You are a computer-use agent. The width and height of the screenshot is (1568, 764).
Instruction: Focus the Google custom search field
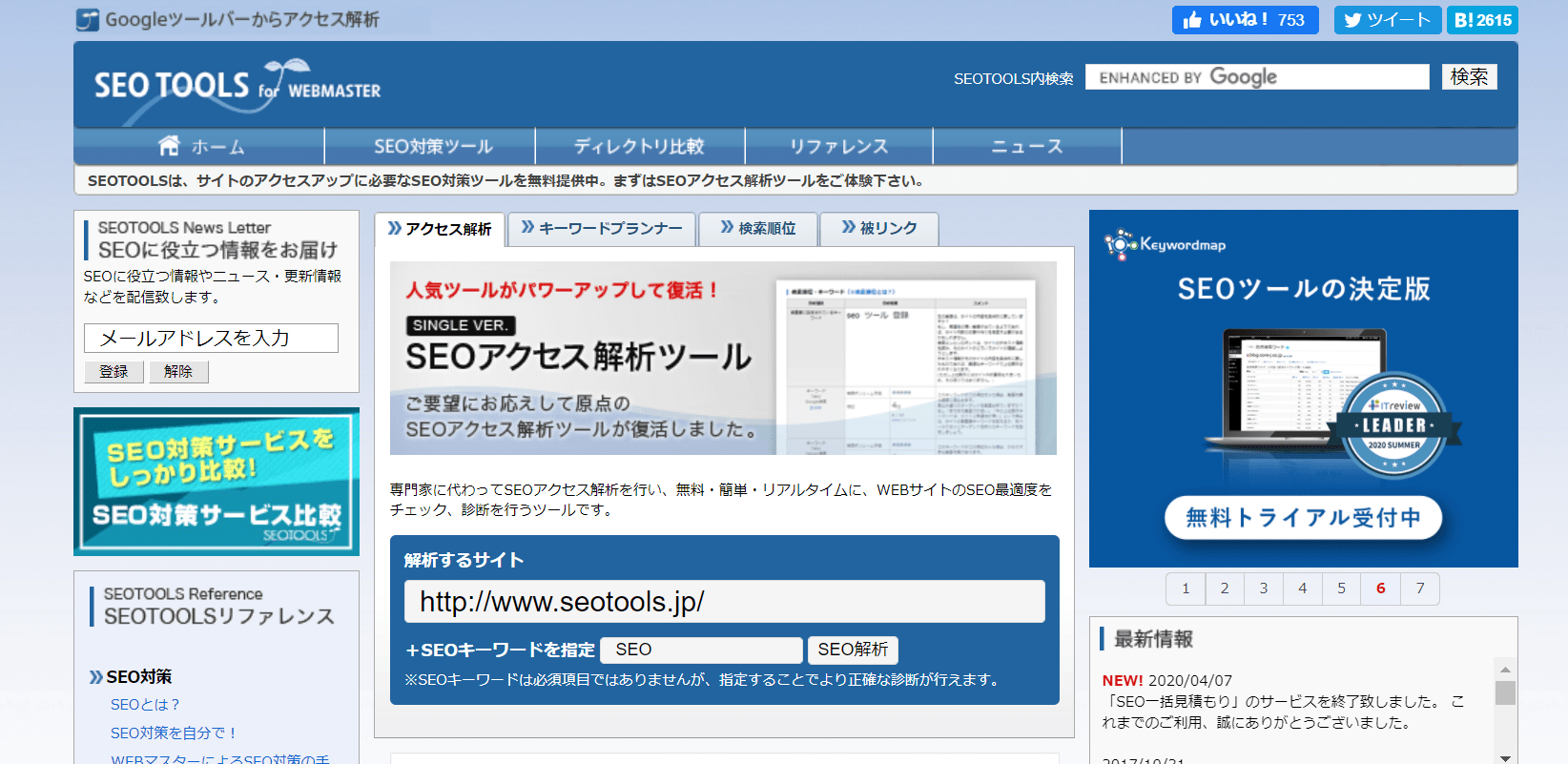tap(1257, 76)
